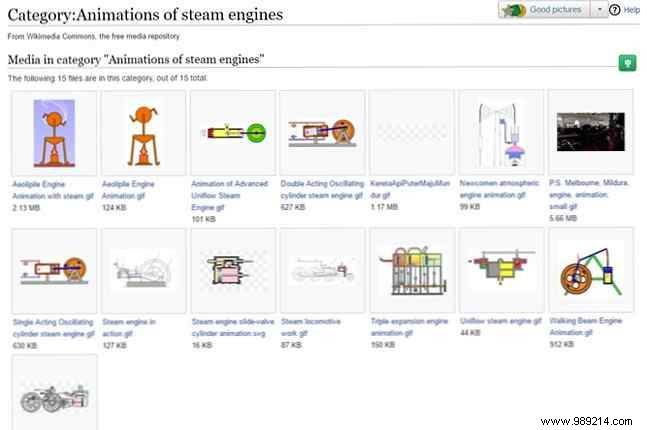Open Newcomen atmospheric engine thumbnail
This screenshot has height=430, width=647.
pos(501,133)
